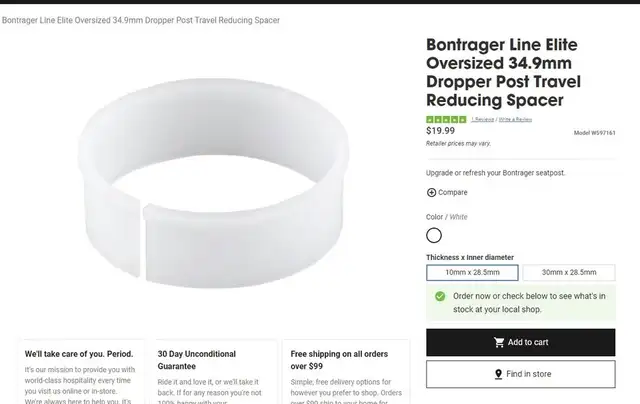Open the Free shipping on all orders card
The height and width of the screenshot is (404, 640).
coord(346,372)
